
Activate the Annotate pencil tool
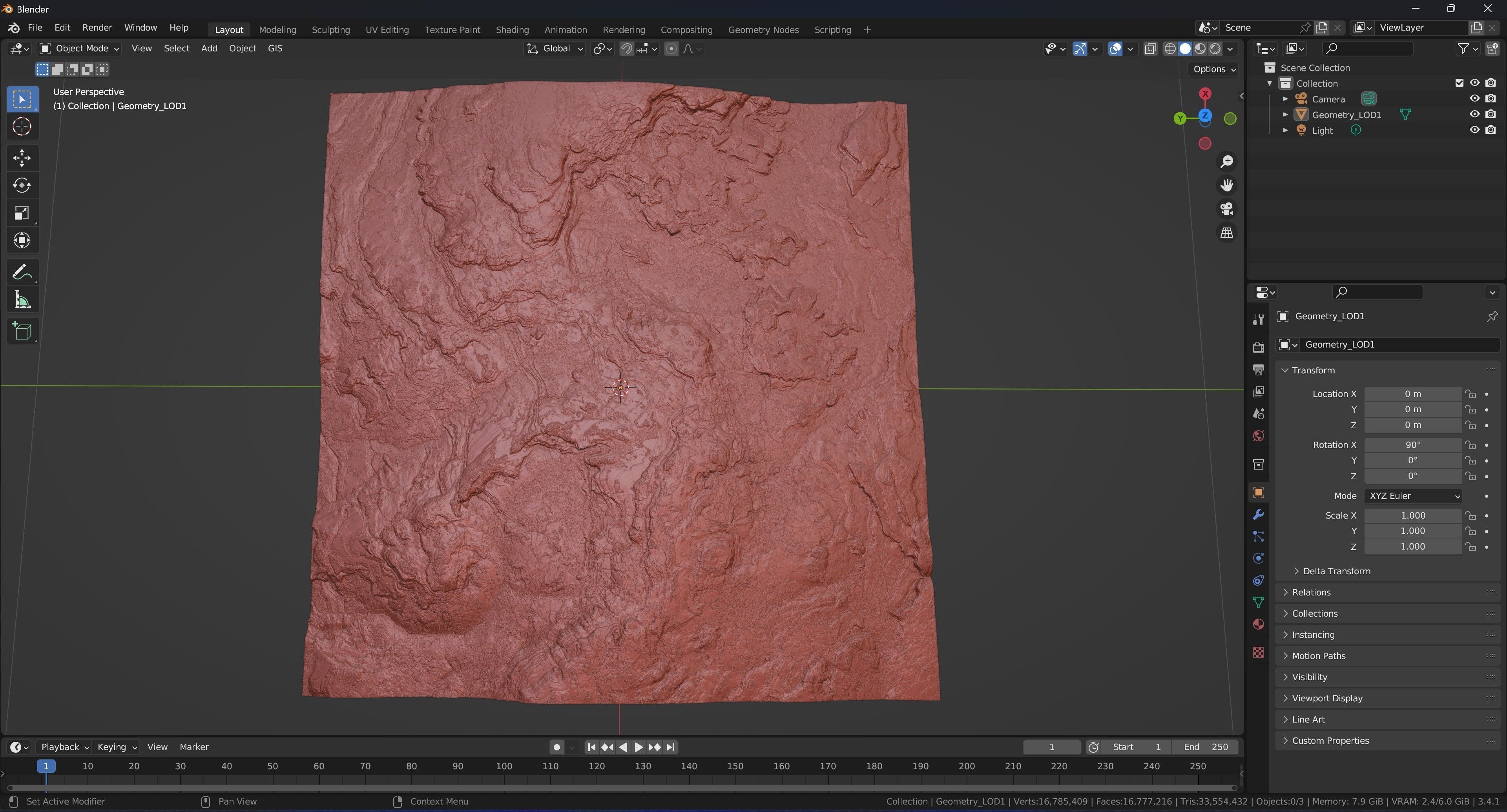click(x=22, y=272)
